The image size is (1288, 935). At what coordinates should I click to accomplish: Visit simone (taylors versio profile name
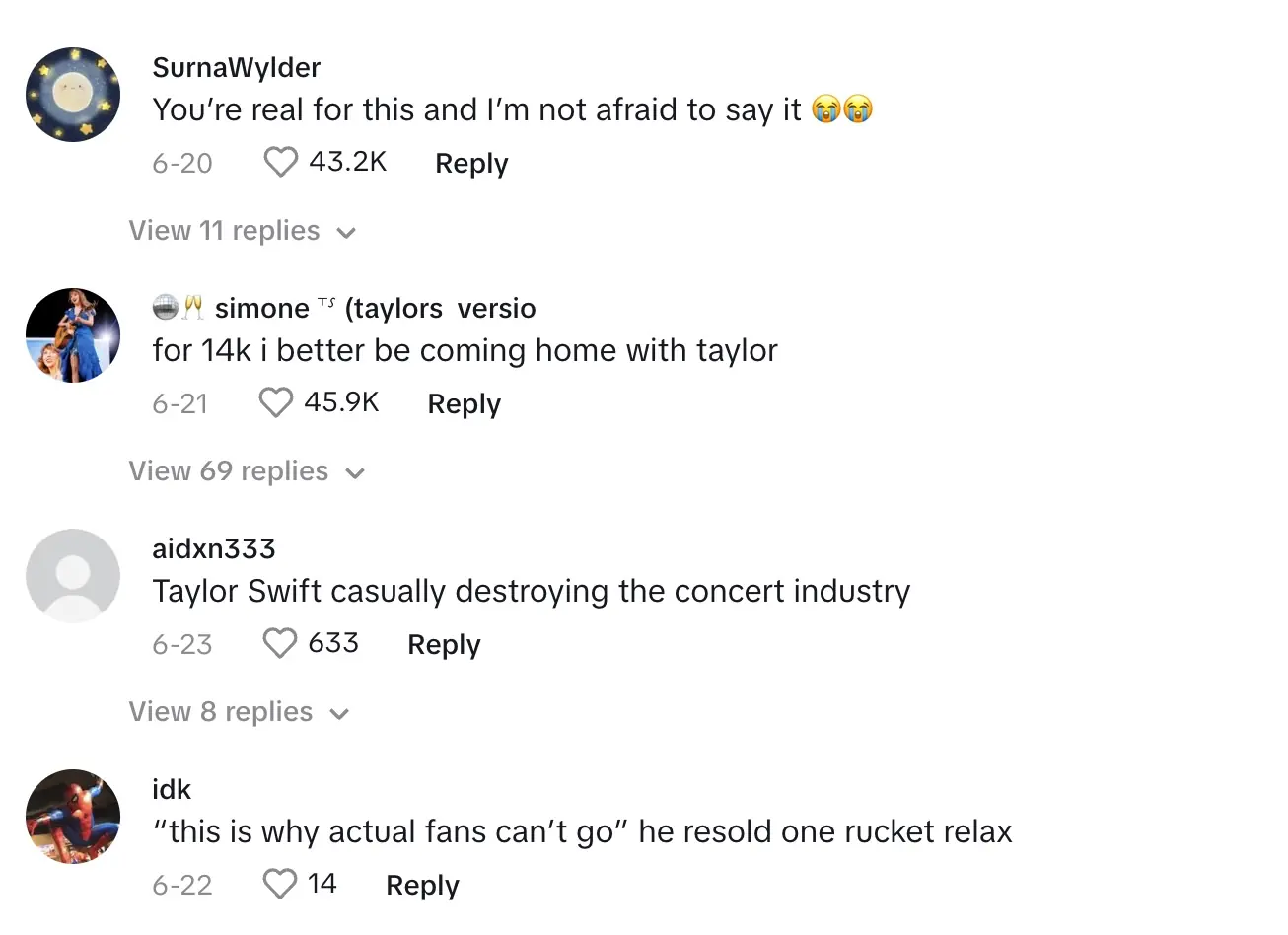[x=375, y=308]
